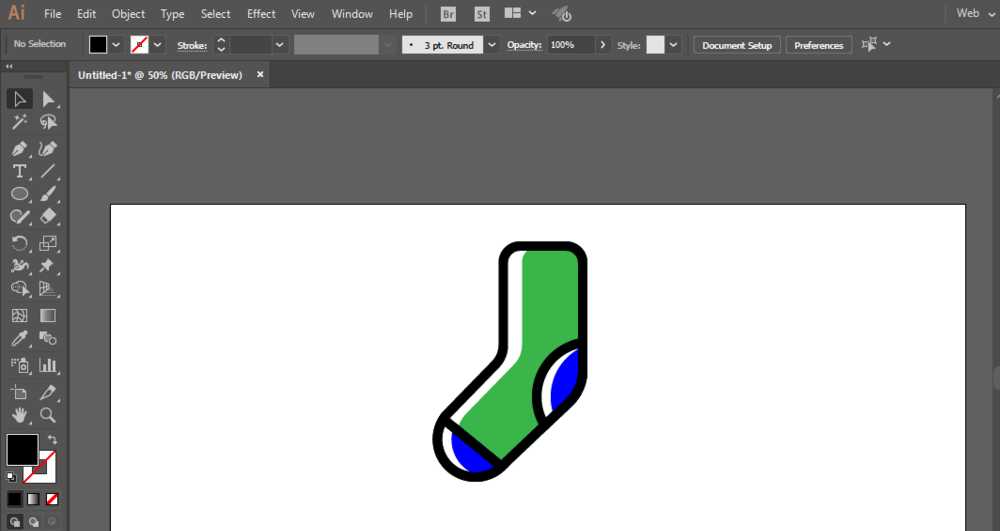The height and width of the screenshot is (531, 1000).
Task: Select the Direct Selection tool
Action: coord(48,99)
